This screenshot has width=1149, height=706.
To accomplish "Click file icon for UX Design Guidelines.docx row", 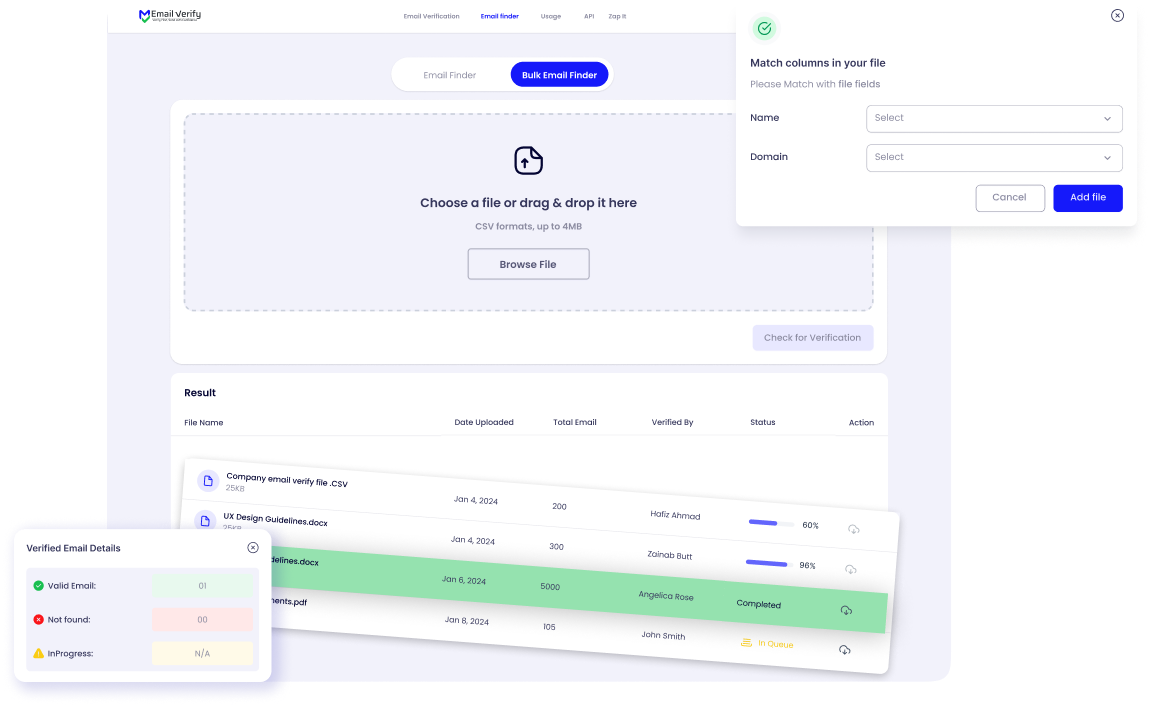I will [205, 521].
